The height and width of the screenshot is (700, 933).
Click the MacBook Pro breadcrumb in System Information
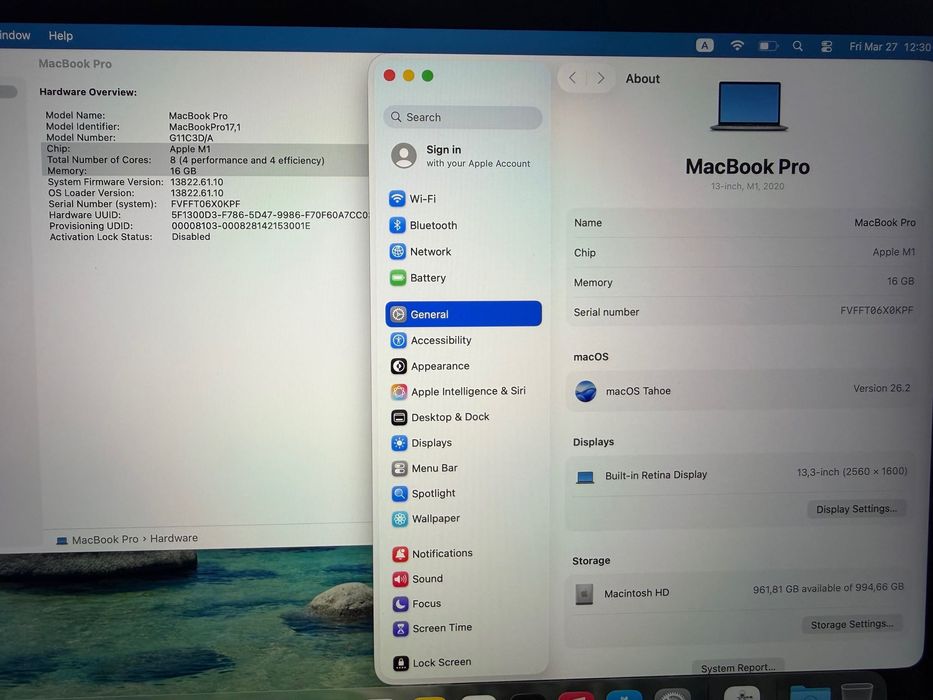(105, 540)
